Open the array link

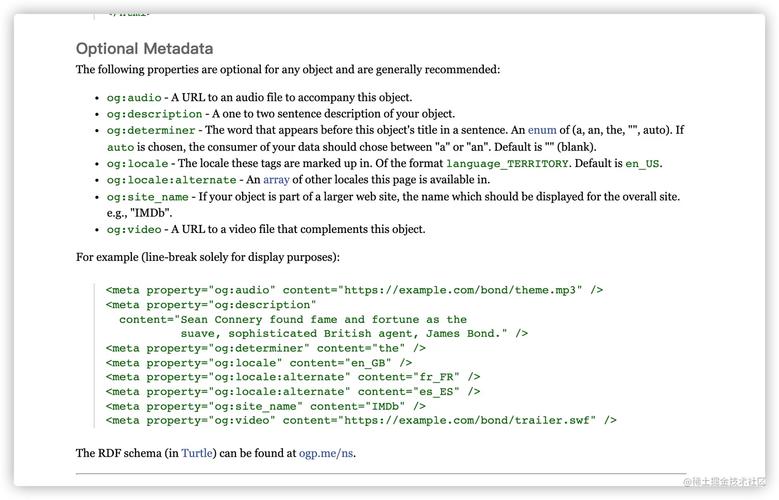coord(276,180)
